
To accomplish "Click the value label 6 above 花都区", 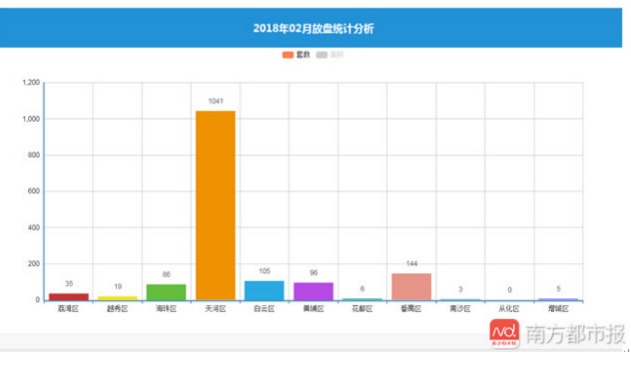I will tap(362, 289).
